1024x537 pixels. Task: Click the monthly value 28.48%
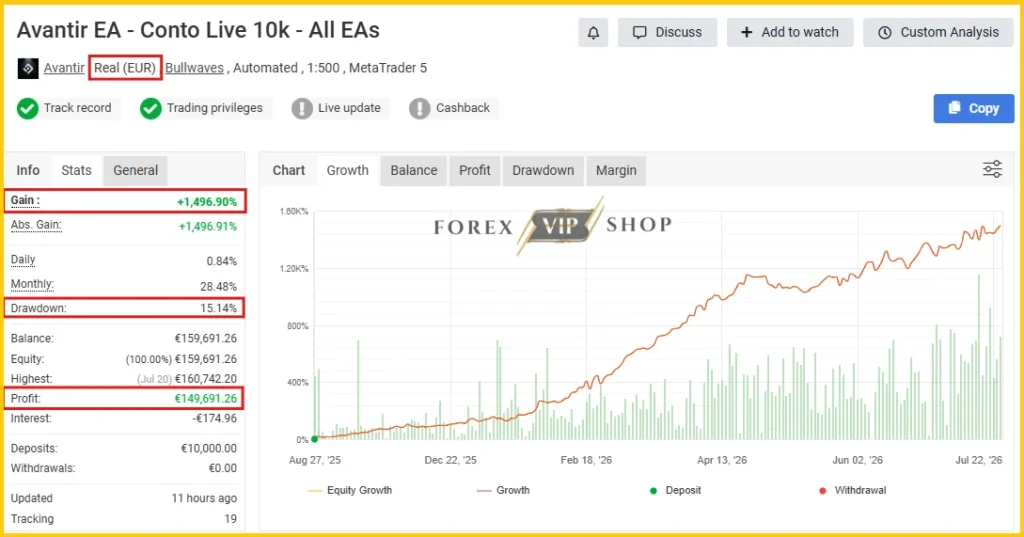tap(219, 286)
